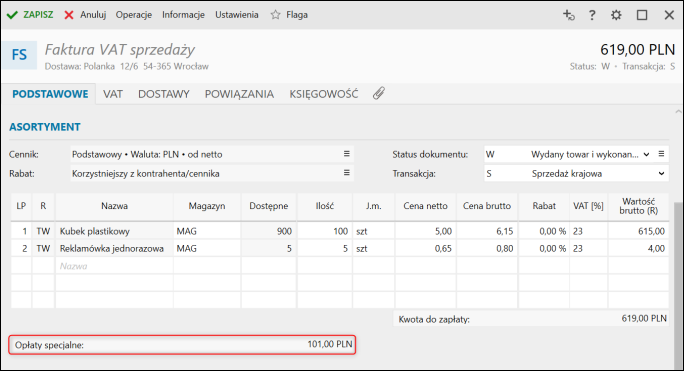Click the green ZAPISZ checkmark icon

pos(12,15)
